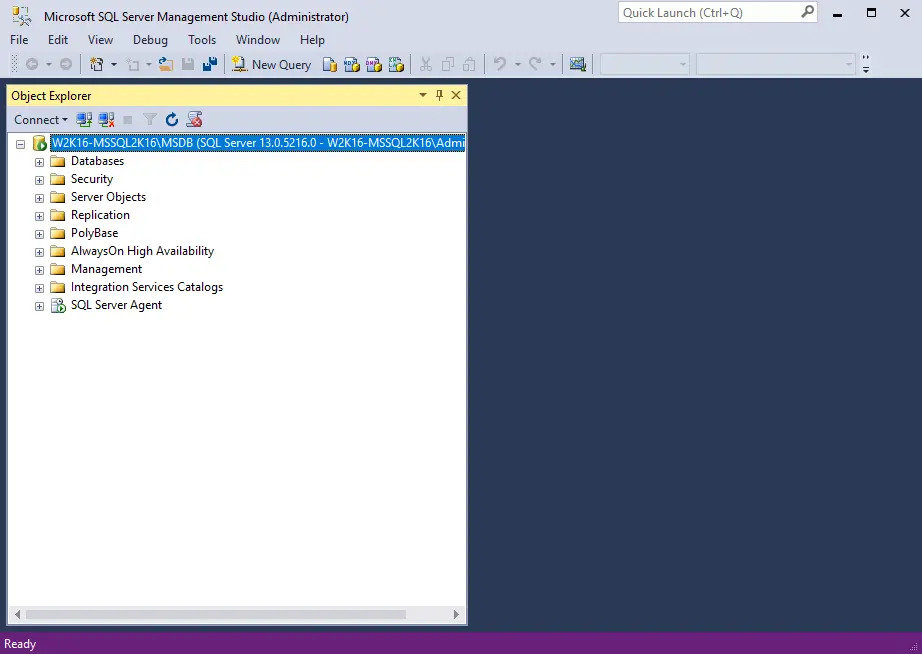The width and height of the screenshot is (922, 654).
Task: Refresh the Object Explorer tree
Action: pyautogui.click(x=172, y=120)
